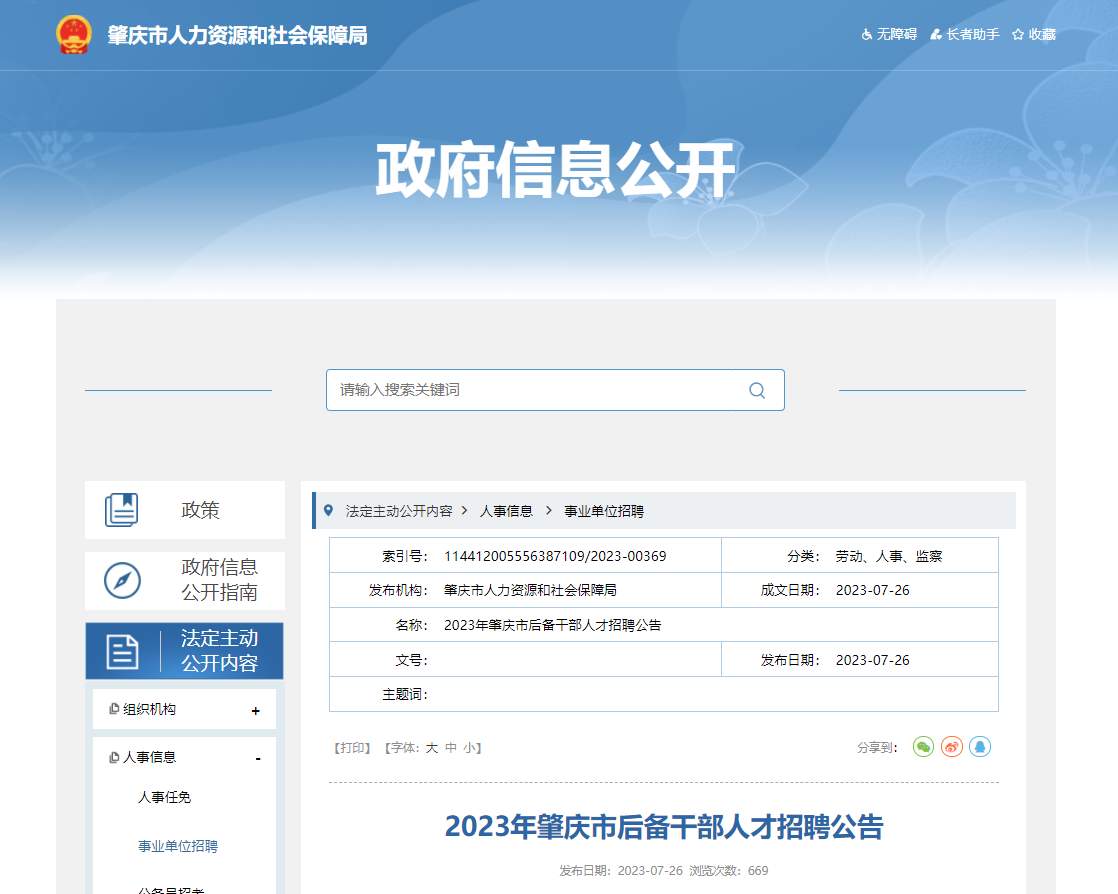Select 事业单位招聘 in sidebar
1118x894 pixels.
177,846
